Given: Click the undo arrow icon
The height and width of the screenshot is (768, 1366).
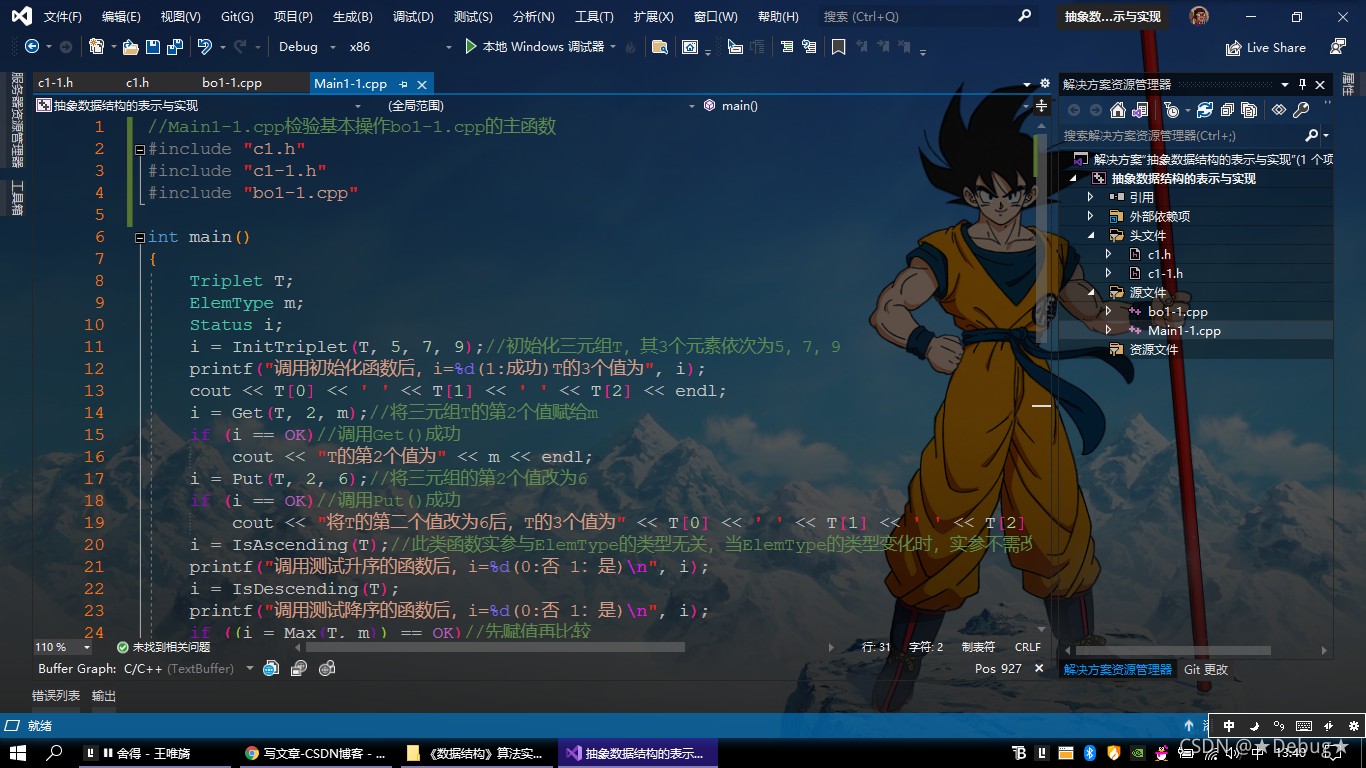Looking at the screenshot, I should pyautogui.click(x=204, y=46).
